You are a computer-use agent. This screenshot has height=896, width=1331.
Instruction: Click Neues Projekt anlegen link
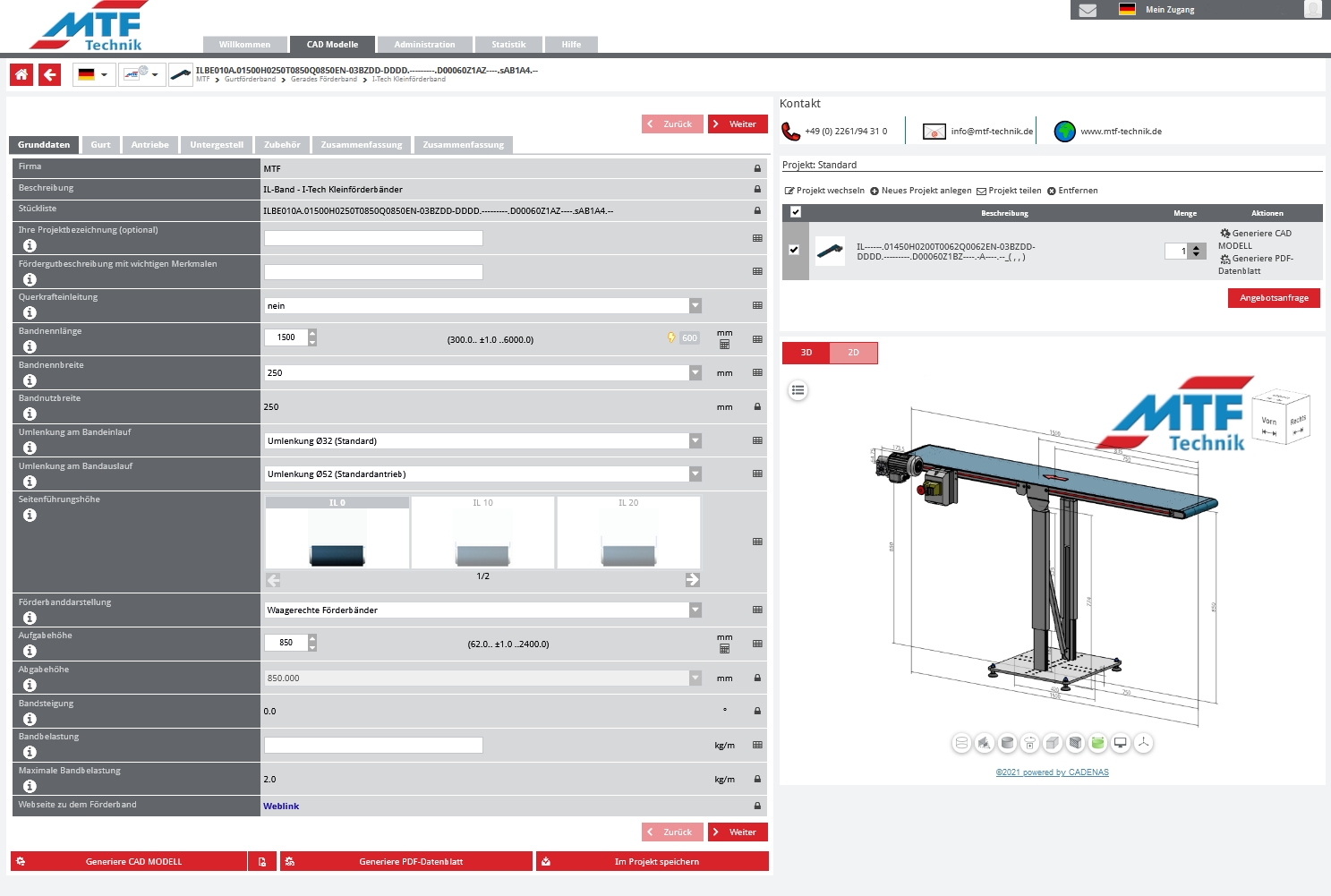tap(921, 191)
